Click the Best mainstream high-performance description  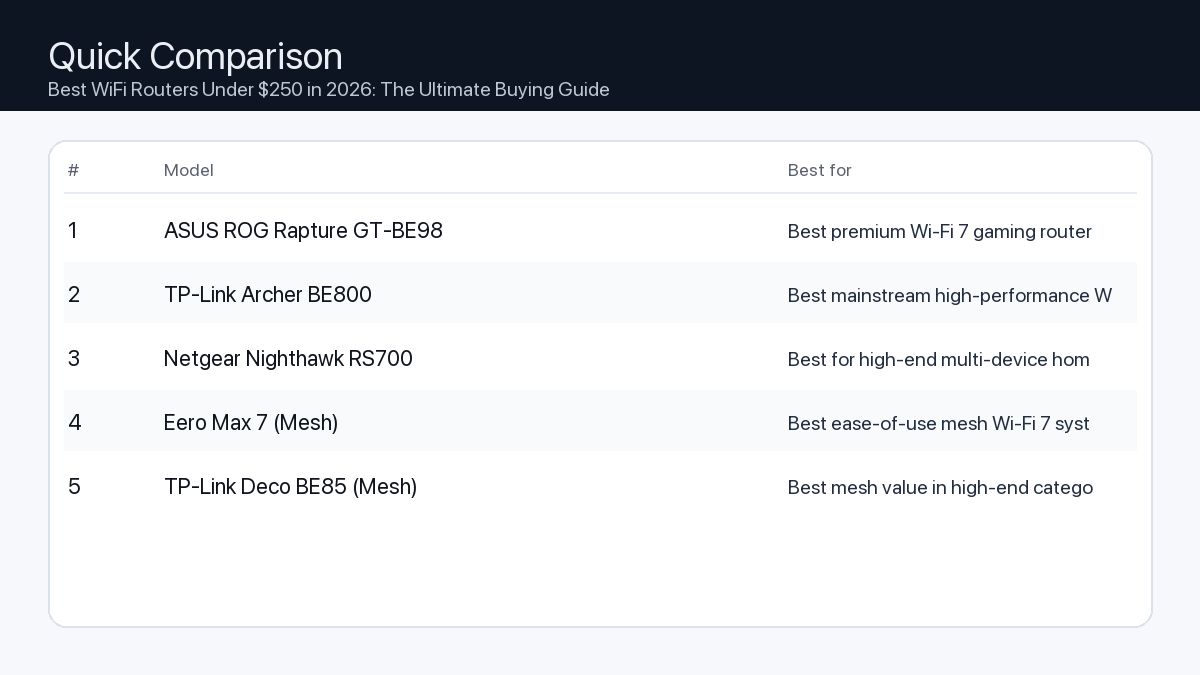tap(949, 296)
